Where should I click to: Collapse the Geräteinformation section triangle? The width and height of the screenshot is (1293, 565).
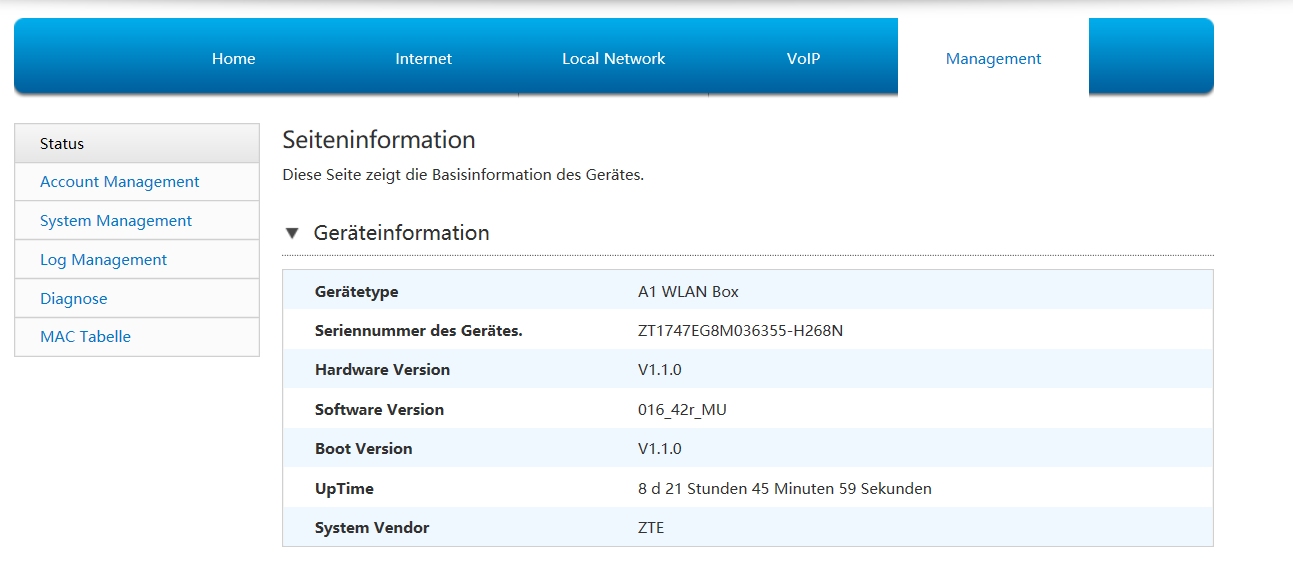point(292,233)
